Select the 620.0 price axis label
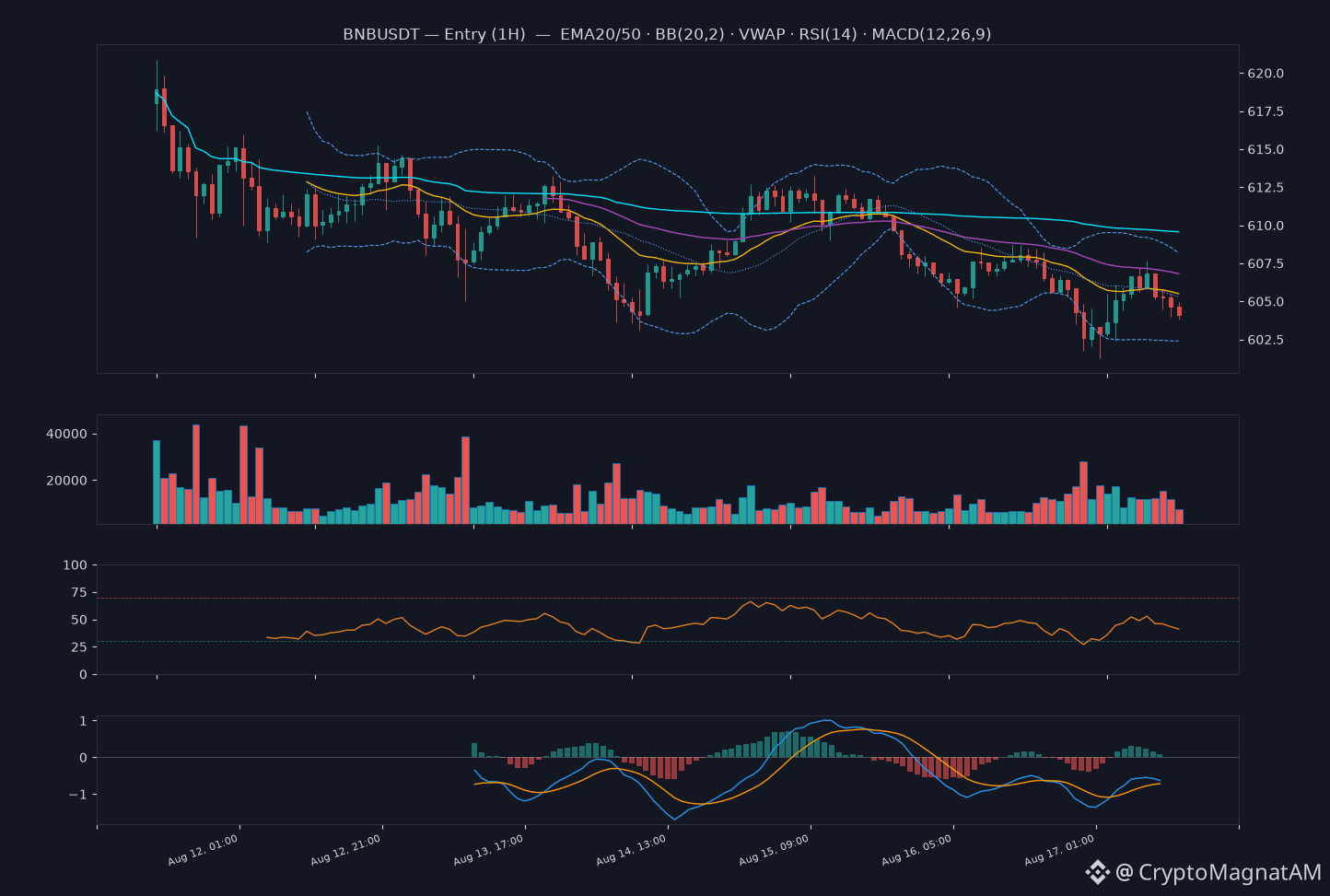Screen dimensions: 1330x896 pyautogui.click(x=1266, y=74)
